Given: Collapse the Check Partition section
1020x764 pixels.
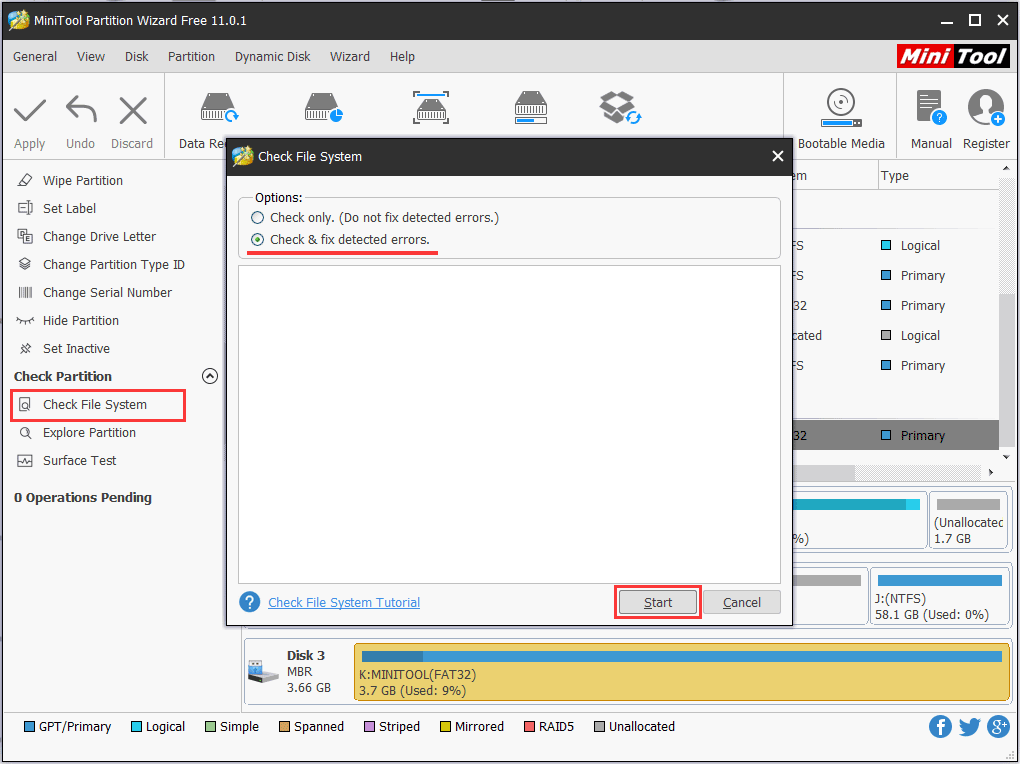Looking at the screenshot, I should (209, 376).
